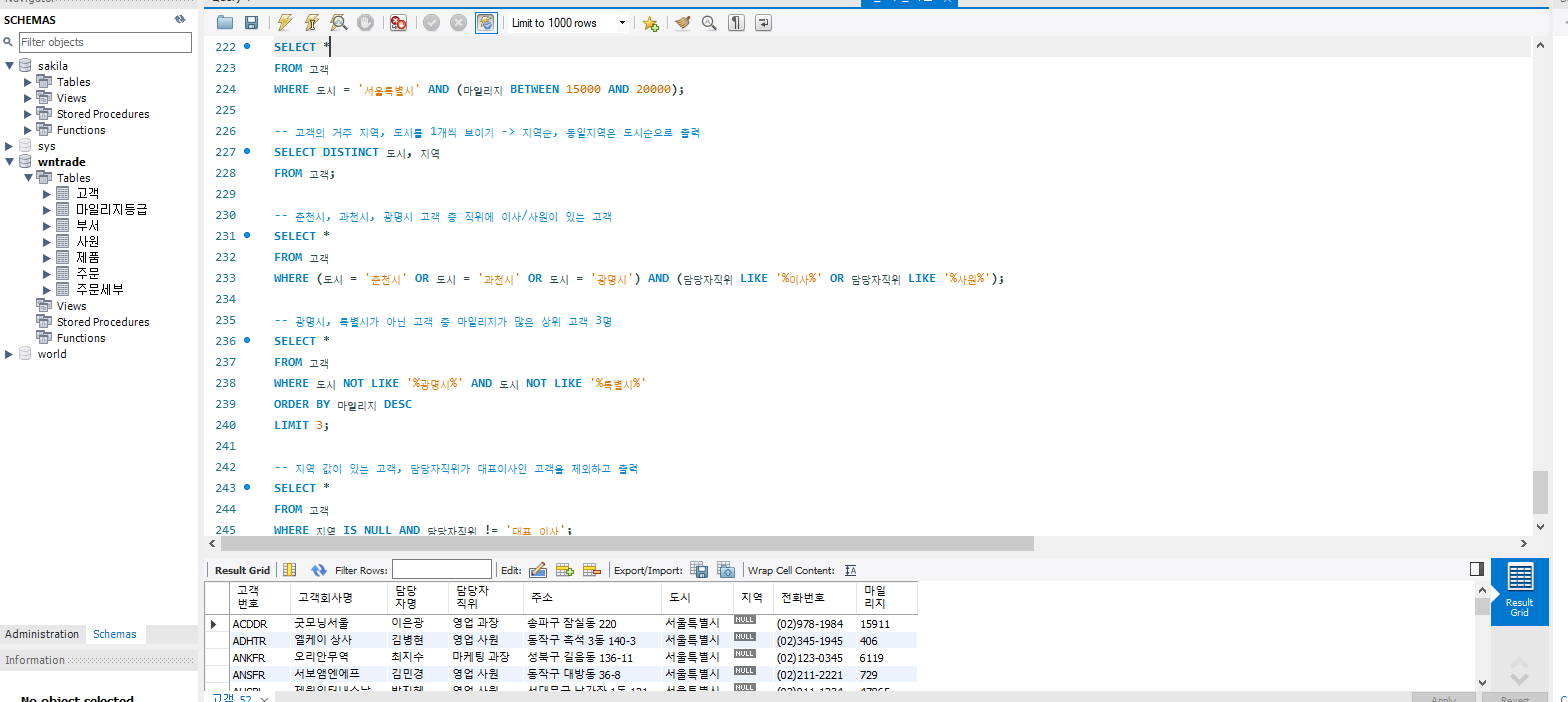Import records from an external file
This screenshot has width=1568, height=702.
pyautogui.click(x=726, y=570)
